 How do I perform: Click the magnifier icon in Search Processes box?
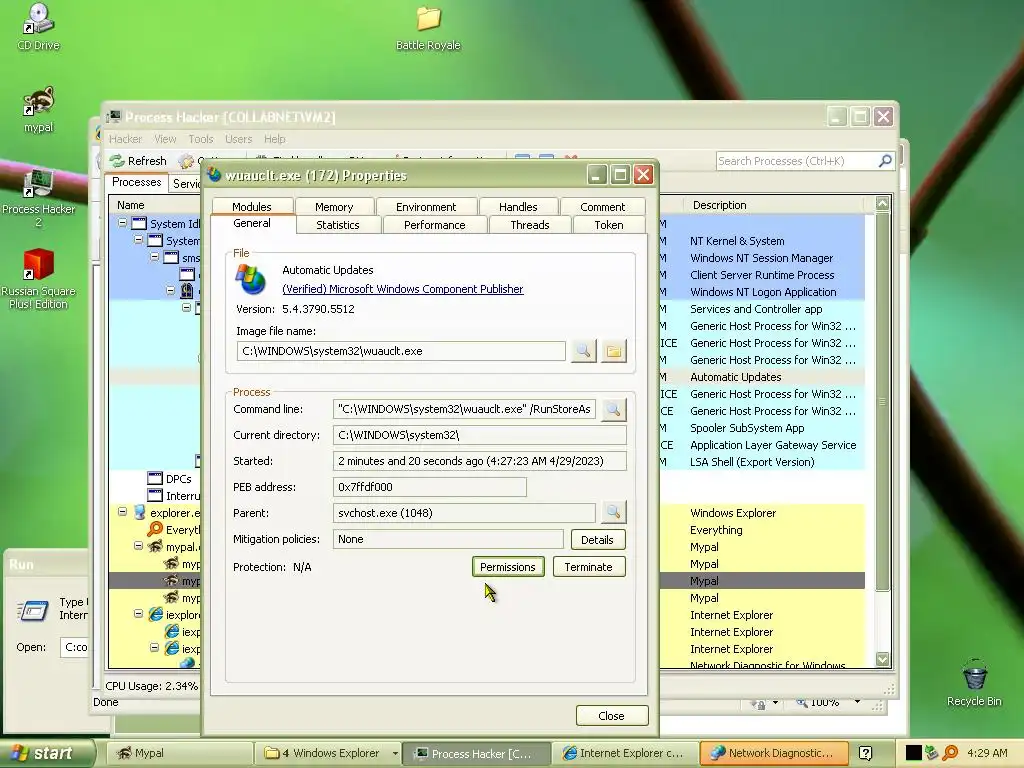point(885,161)
